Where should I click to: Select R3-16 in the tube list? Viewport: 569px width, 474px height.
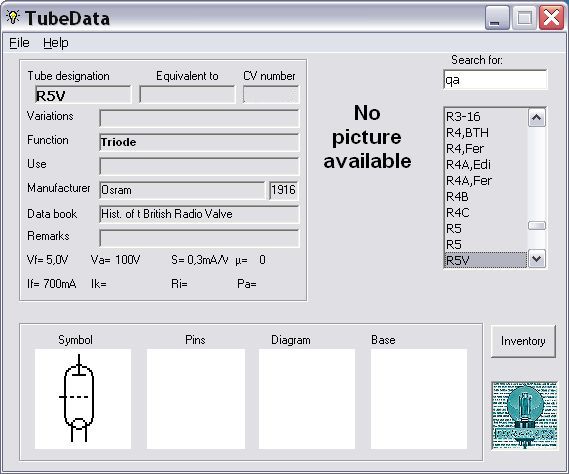[486, 117]
